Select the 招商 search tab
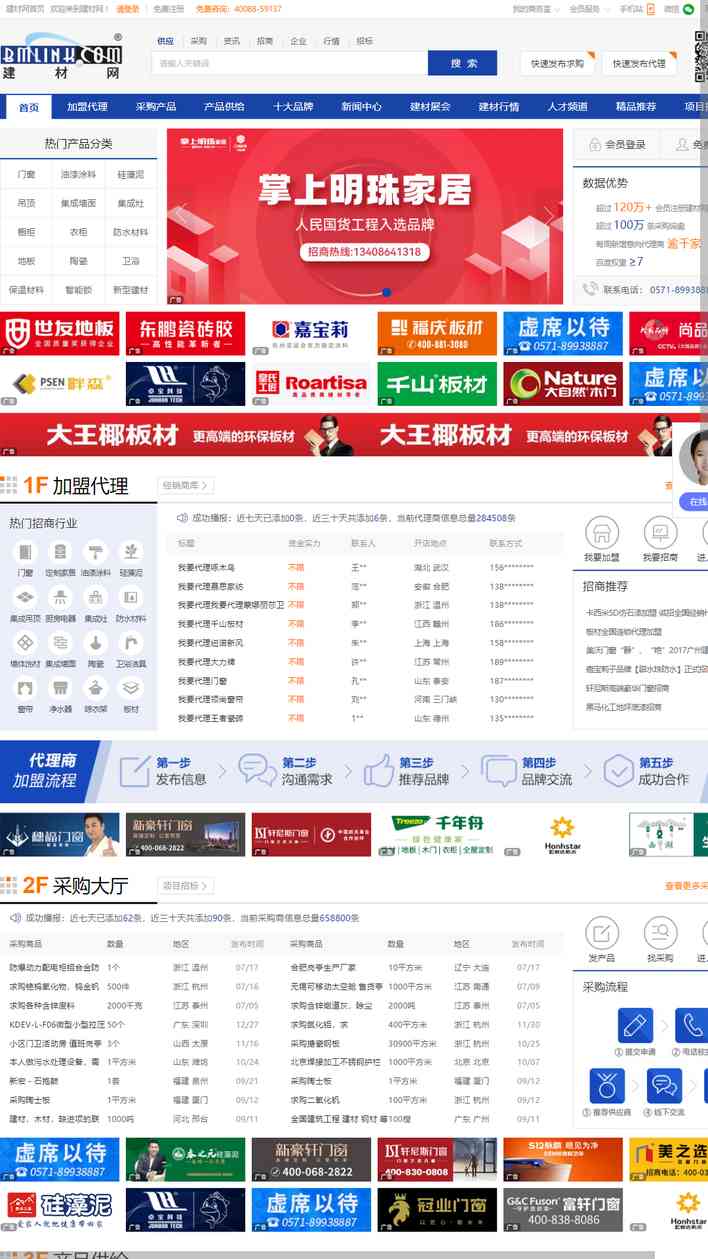 (264, 41)
